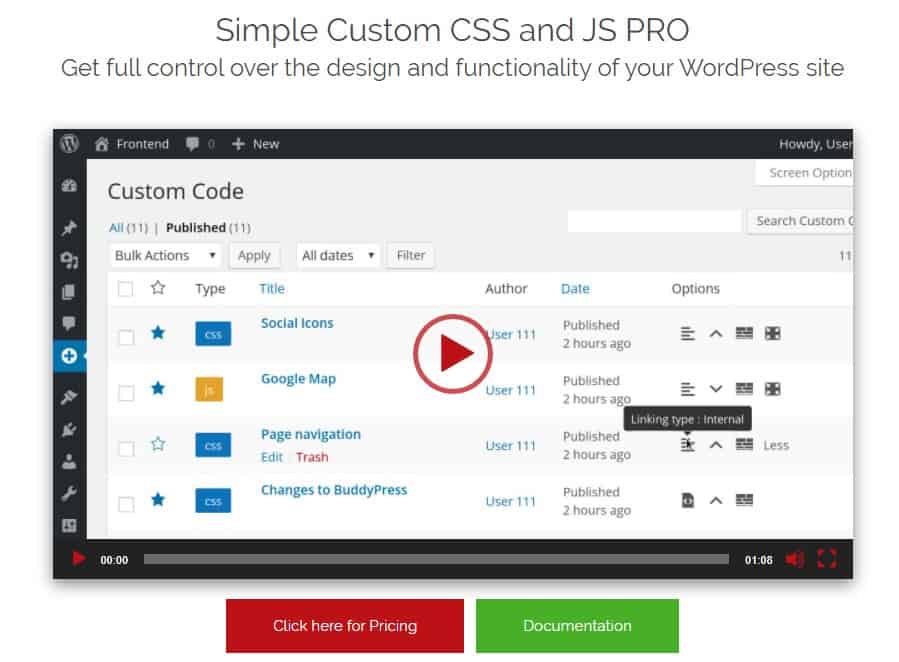
Task: Start the video with the large center play button
Action: point(453,353)
